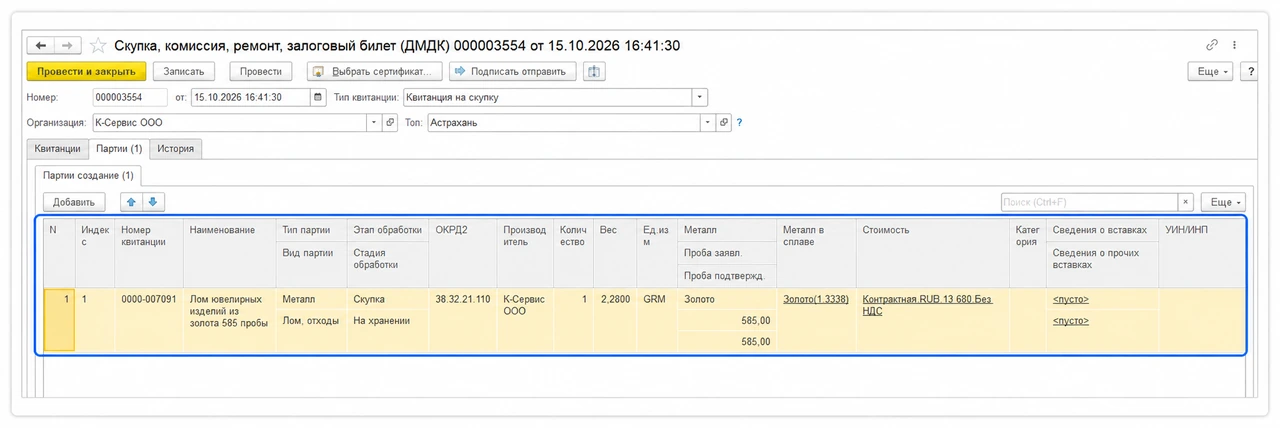Click into the date field 15.10.2026 16:41:30
1280x428 pixels.
251,98
